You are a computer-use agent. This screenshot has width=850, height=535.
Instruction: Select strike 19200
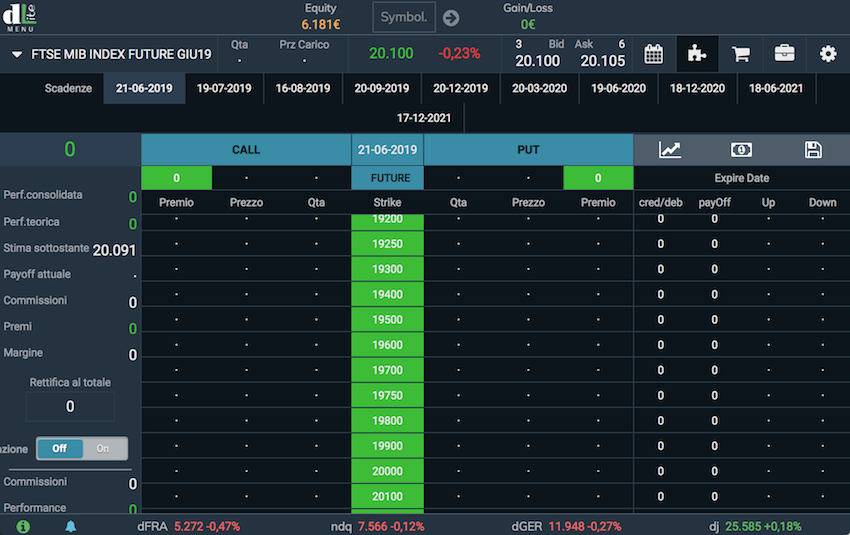point(388,221)
